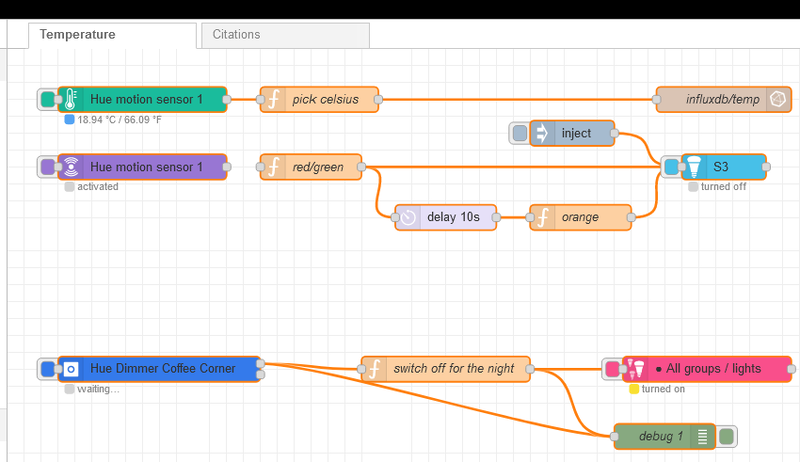Click input port of debug 1 node
The image size is (800, 462).
(614, 437)
